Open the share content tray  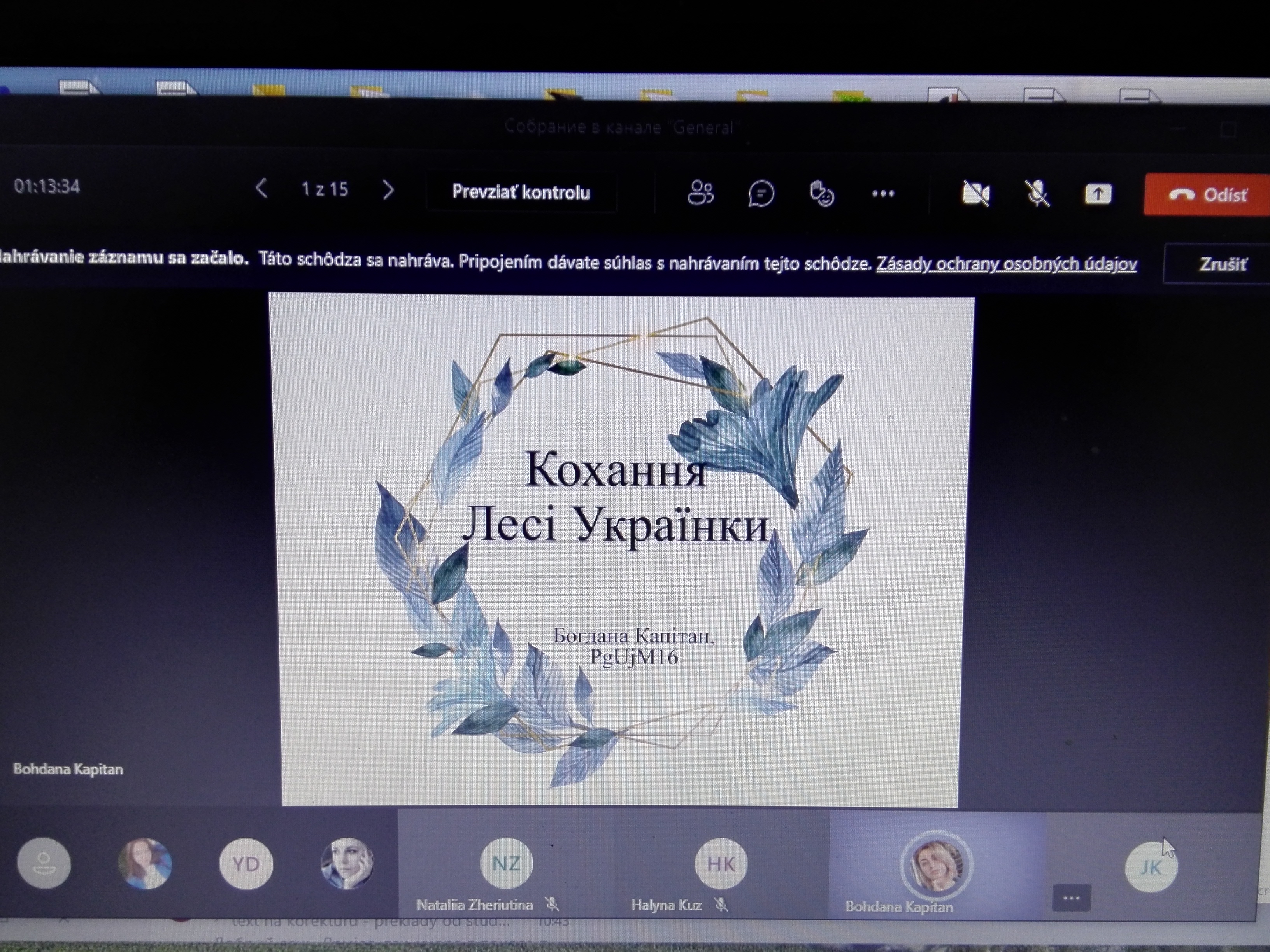[1098, 194]
